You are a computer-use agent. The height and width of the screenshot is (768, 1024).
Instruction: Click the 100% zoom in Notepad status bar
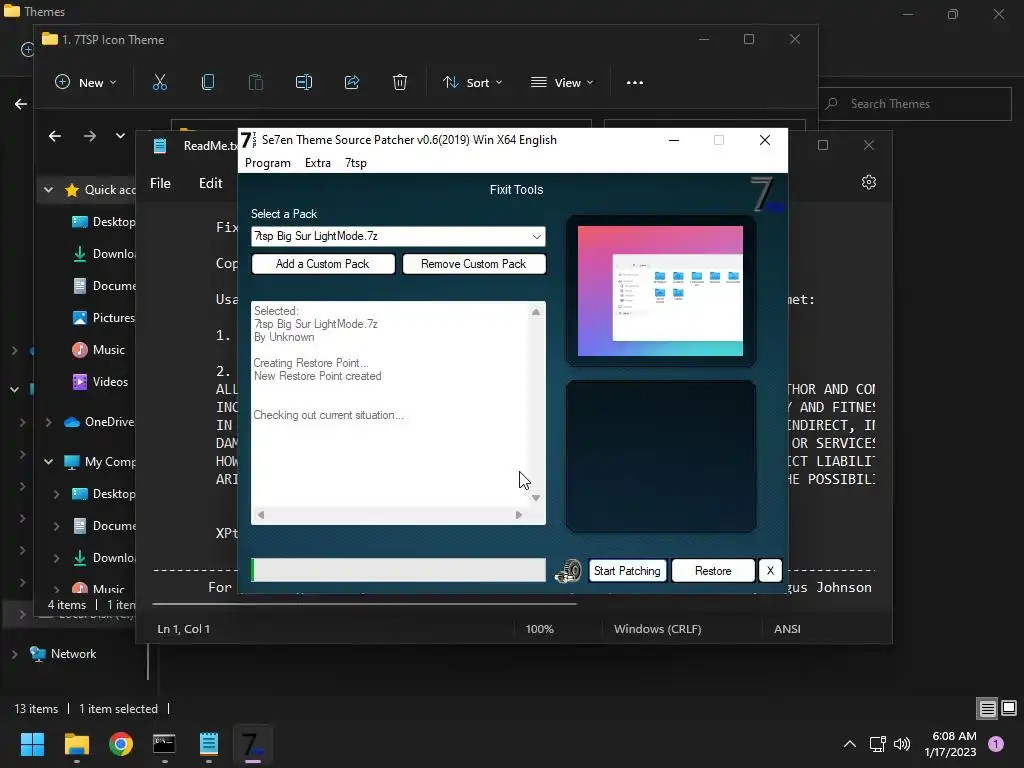coord(539,629)
